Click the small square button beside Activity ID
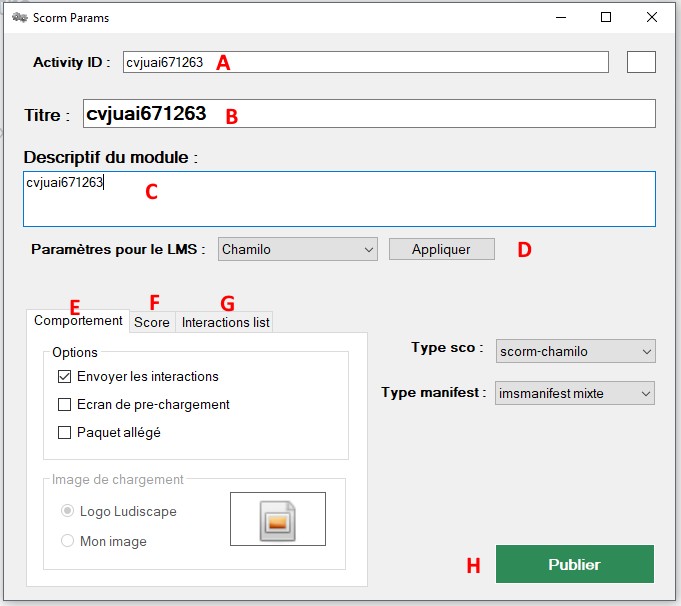The height and width of the screenshot is (606, 681). [x=641, y=62]
